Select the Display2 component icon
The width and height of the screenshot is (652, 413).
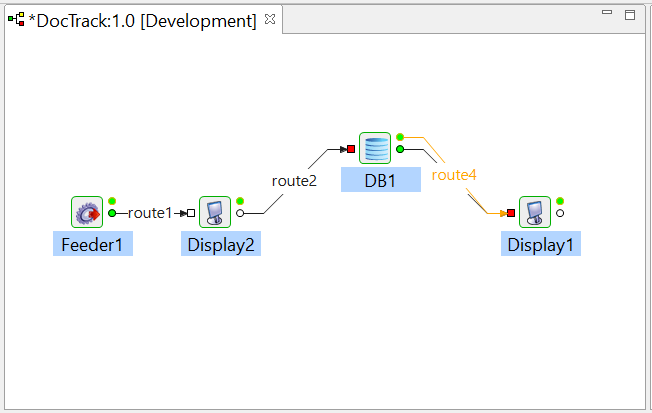click(215, 212)
